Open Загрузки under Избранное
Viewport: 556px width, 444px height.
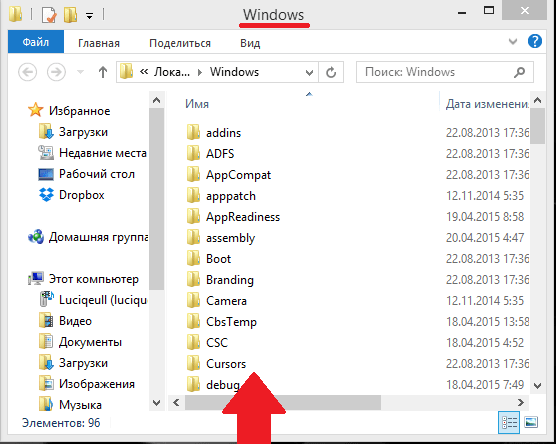[x=83, y=132]
